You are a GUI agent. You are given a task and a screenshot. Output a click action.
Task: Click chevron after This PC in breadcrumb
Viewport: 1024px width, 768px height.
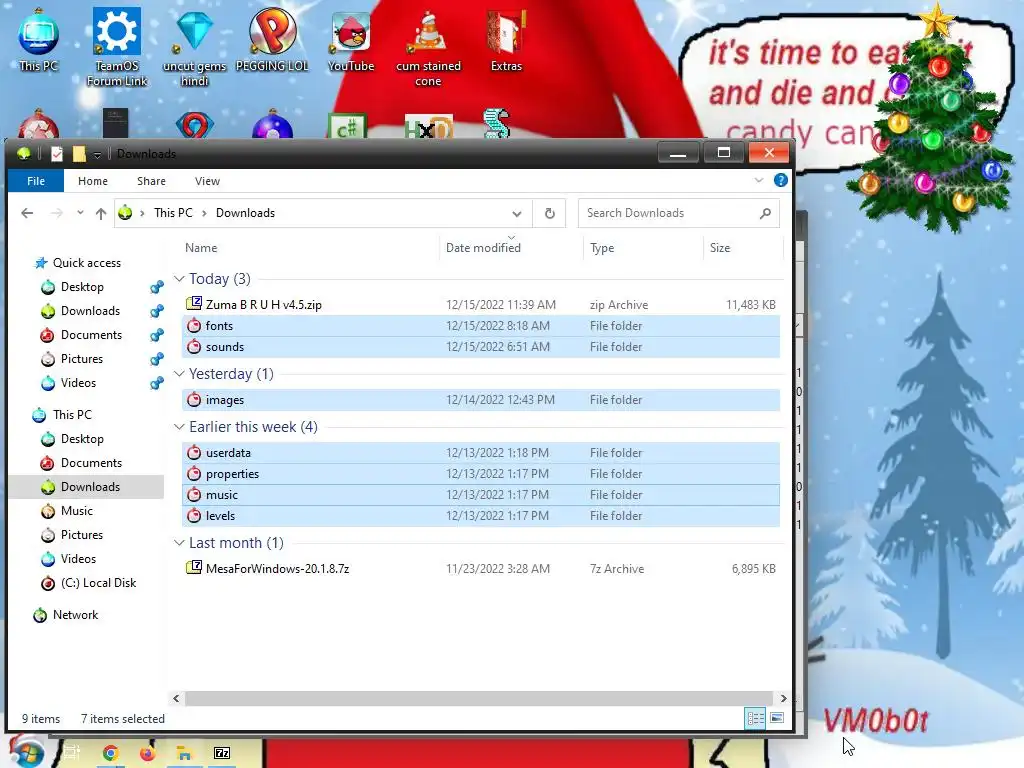(x=204, y=213)
